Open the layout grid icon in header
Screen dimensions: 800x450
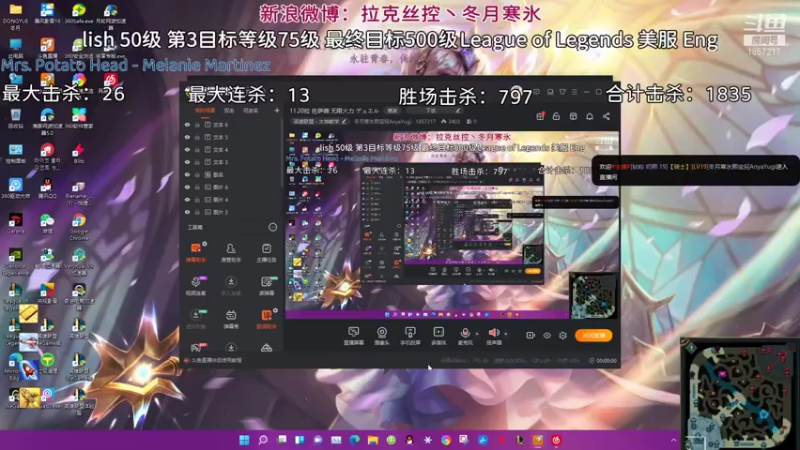point(573,116)
